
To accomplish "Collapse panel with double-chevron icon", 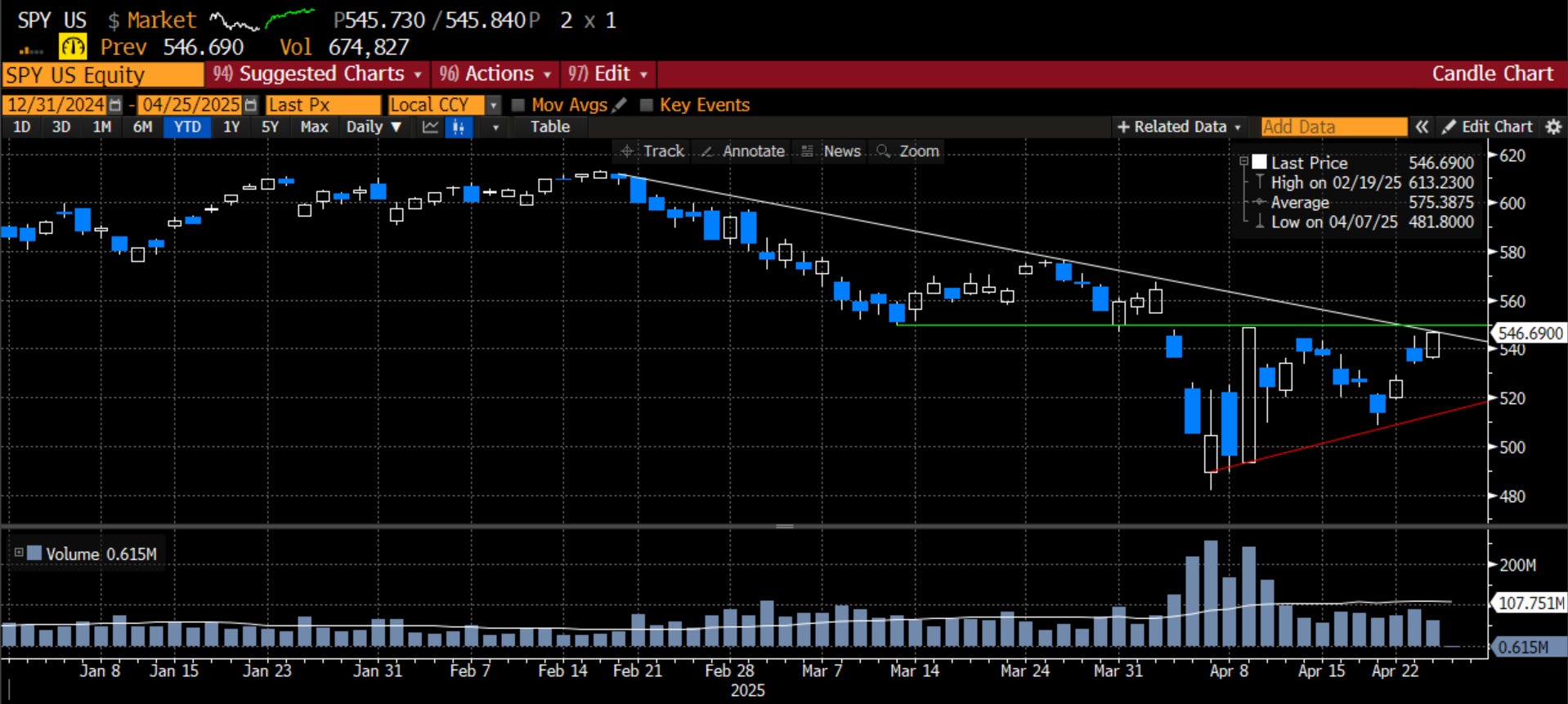I will (x=1422, y=127).
